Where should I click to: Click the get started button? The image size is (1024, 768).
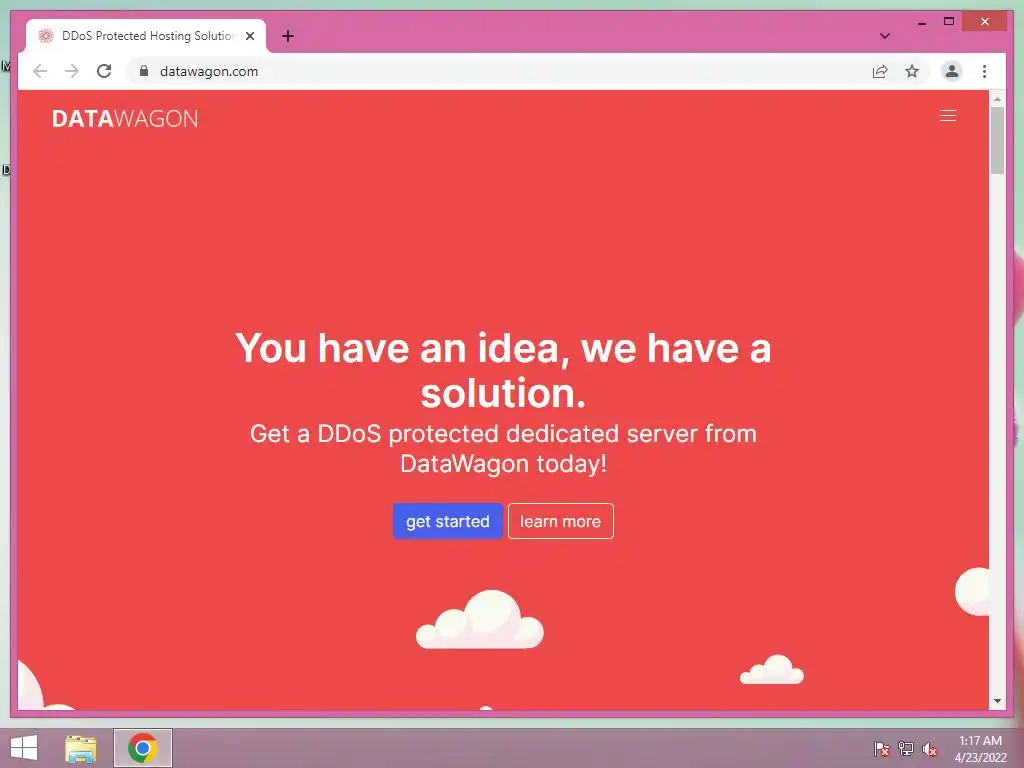tap(447, 521)
